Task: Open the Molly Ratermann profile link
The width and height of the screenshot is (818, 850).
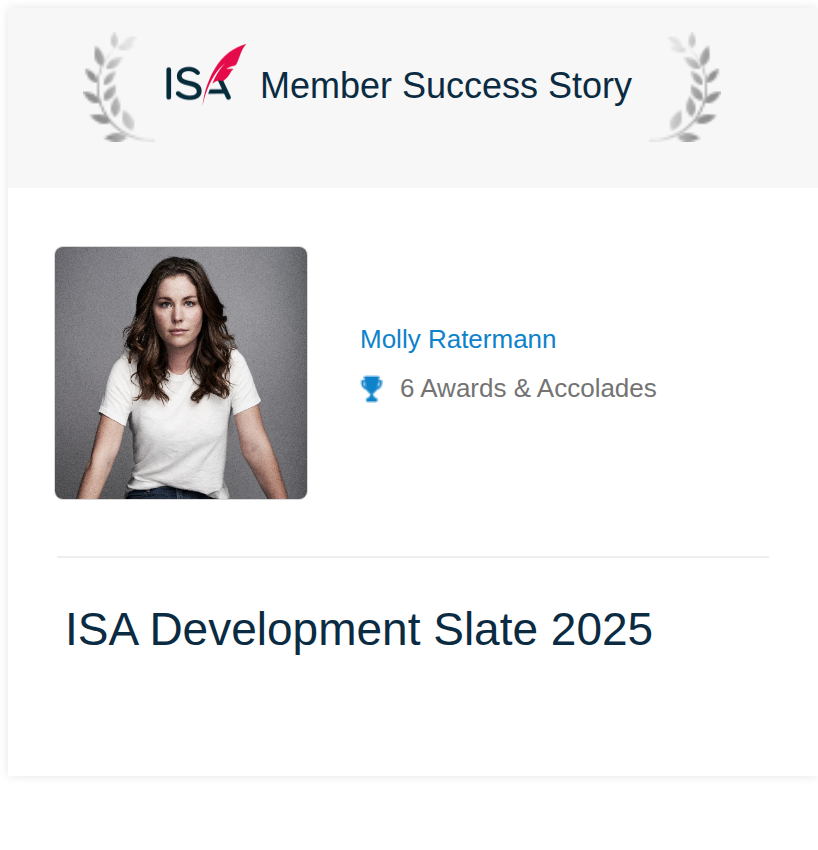Action: [458, 340]
